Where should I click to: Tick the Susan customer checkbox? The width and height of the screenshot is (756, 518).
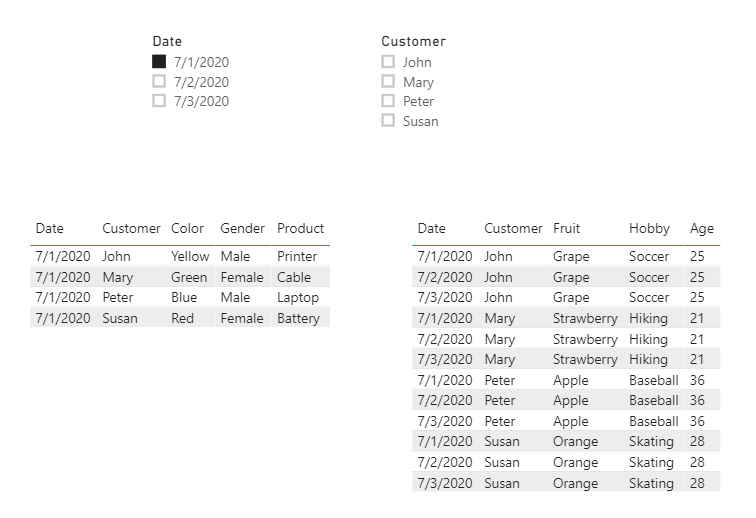pyautogui.click(x=388, y=121)
